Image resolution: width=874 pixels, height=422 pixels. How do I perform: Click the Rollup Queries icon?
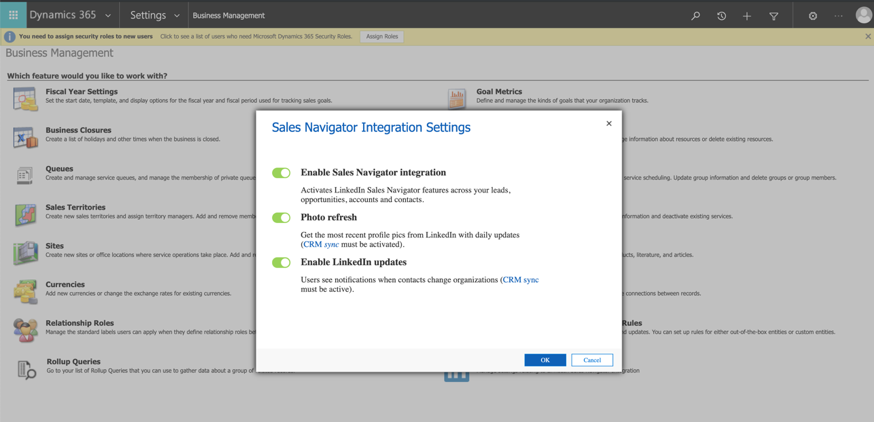26,369
